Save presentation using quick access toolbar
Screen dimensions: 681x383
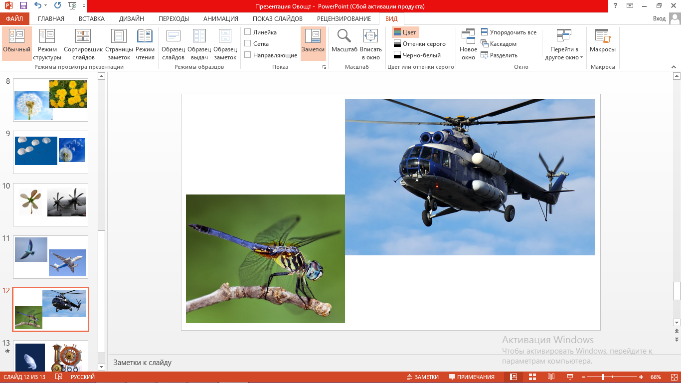tap(23, 6)
